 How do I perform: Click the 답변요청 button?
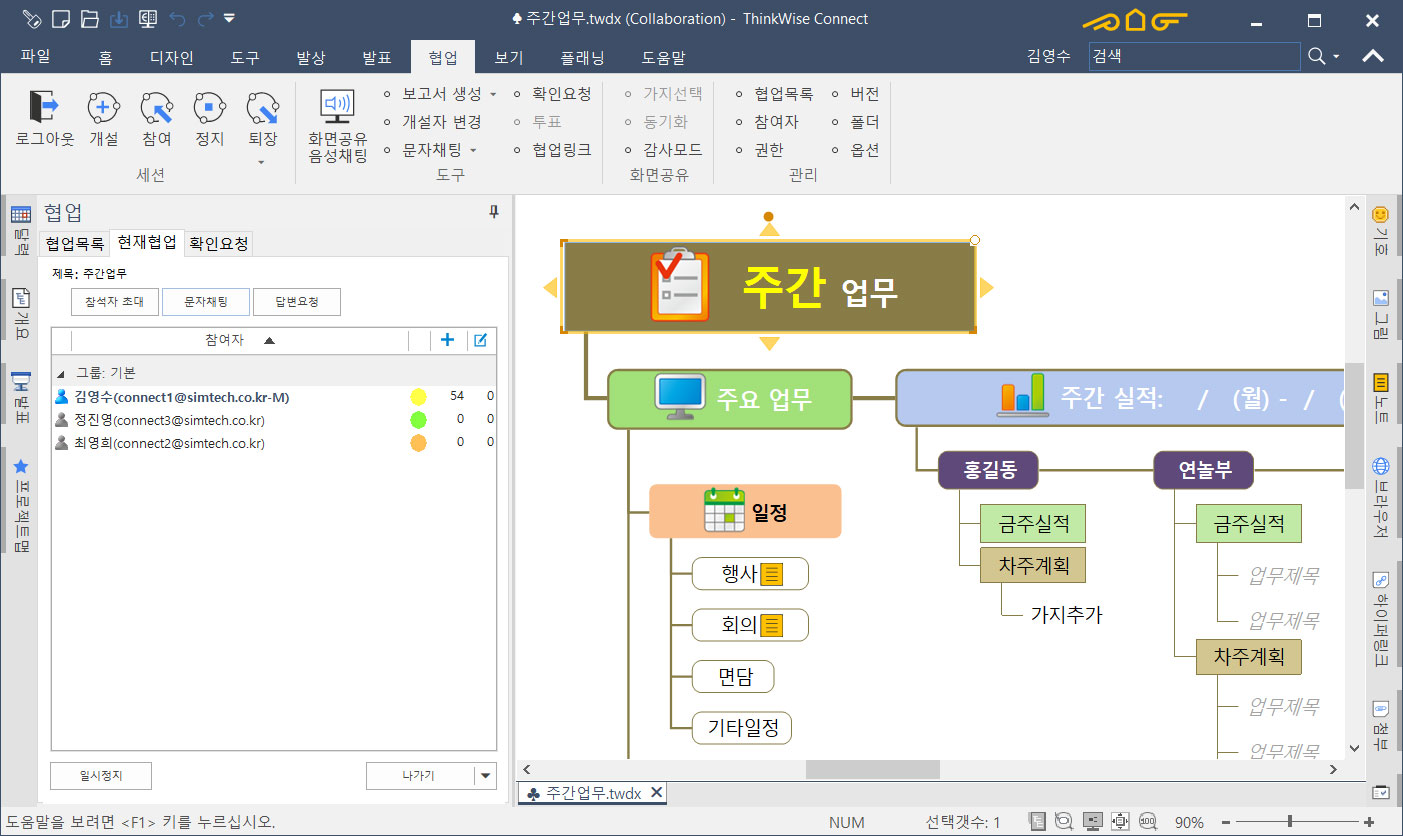[x=297, y=302]
